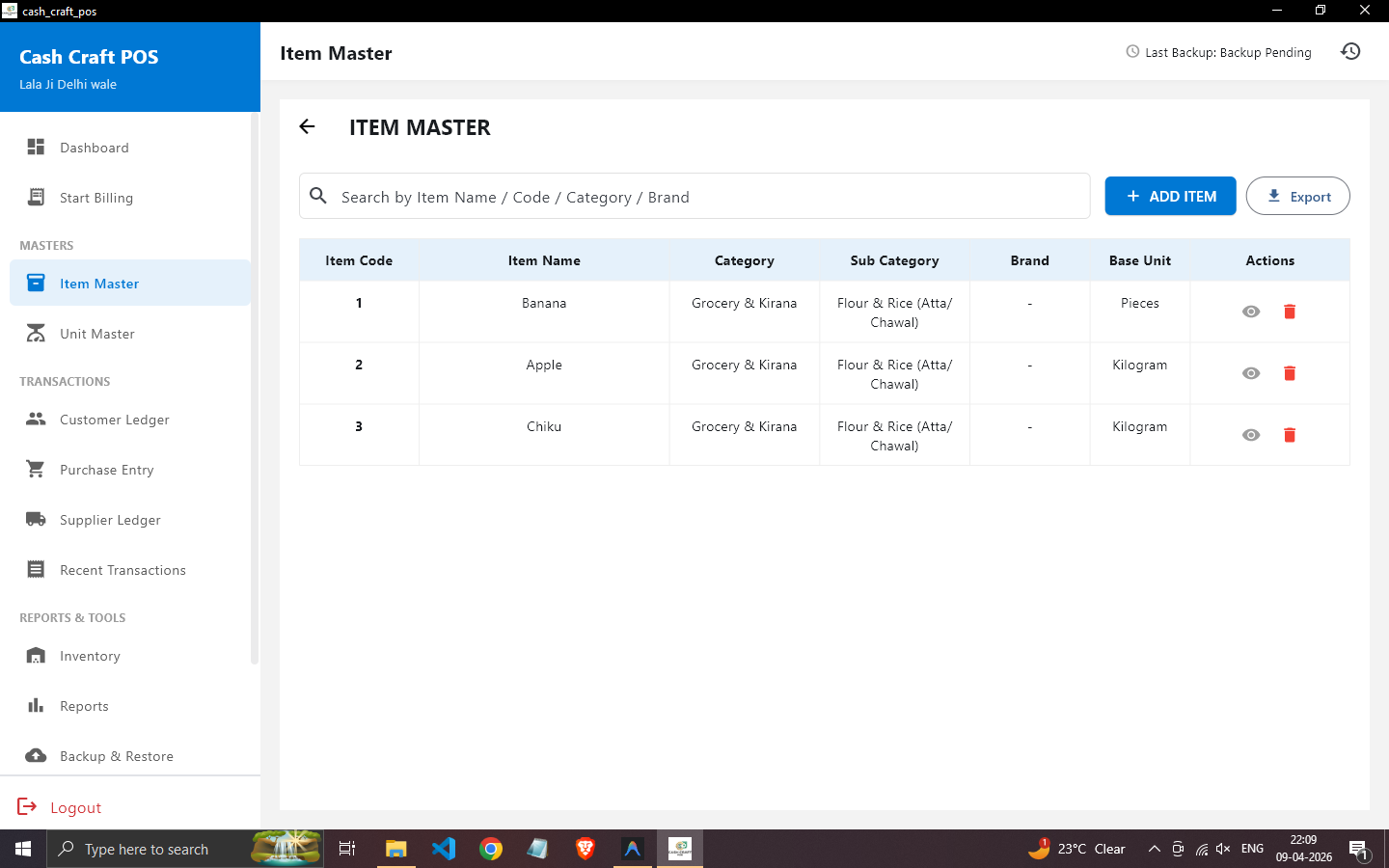Click the Pieces base unit cell
The image size is (1389, 868).
click(1139, 312)
